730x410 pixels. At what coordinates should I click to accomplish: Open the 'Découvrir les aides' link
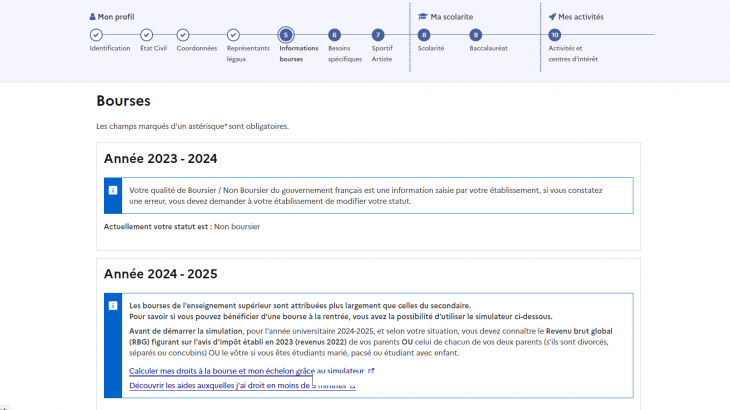[x=235, y=385]
